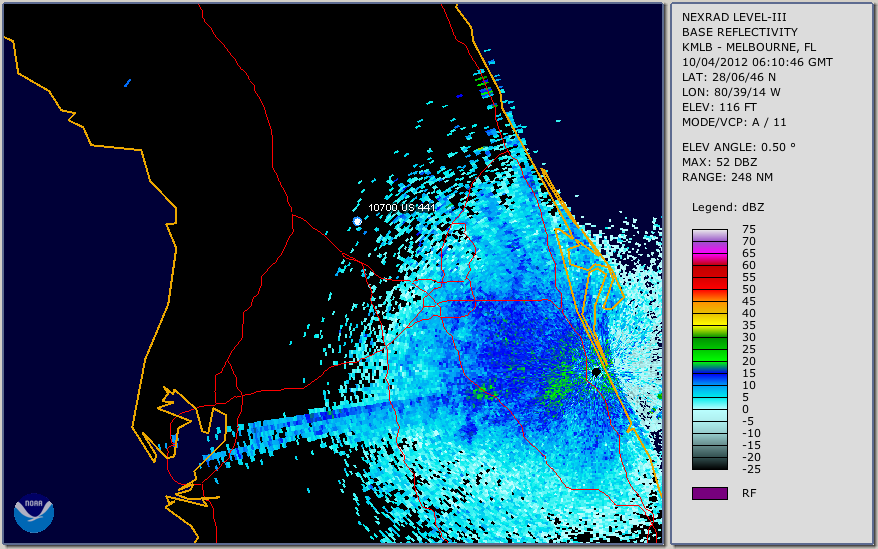Image resolution: width=878 pixels, height=549 pixels.
Task: Click "LAT: 28/06/46 N" text
Action: click(x=728, y=77)
